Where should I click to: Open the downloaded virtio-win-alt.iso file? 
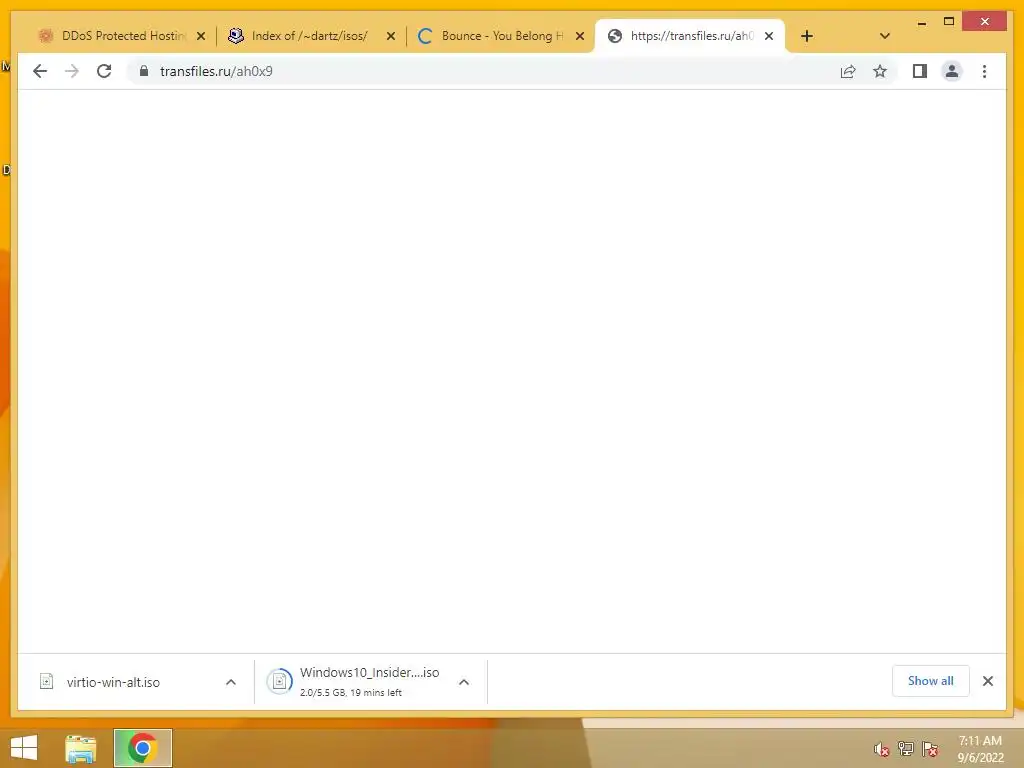pos(113,682)
